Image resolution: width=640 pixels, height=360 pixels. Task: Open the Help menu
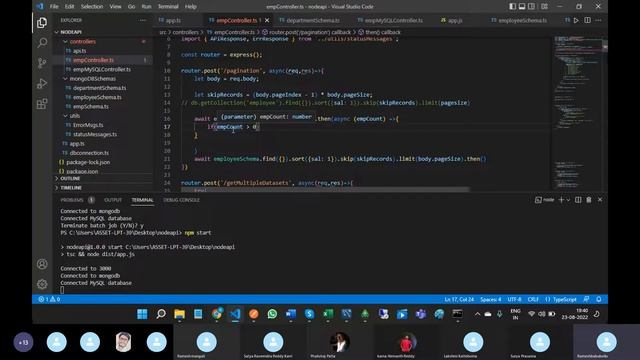click(x=191, y=7)
